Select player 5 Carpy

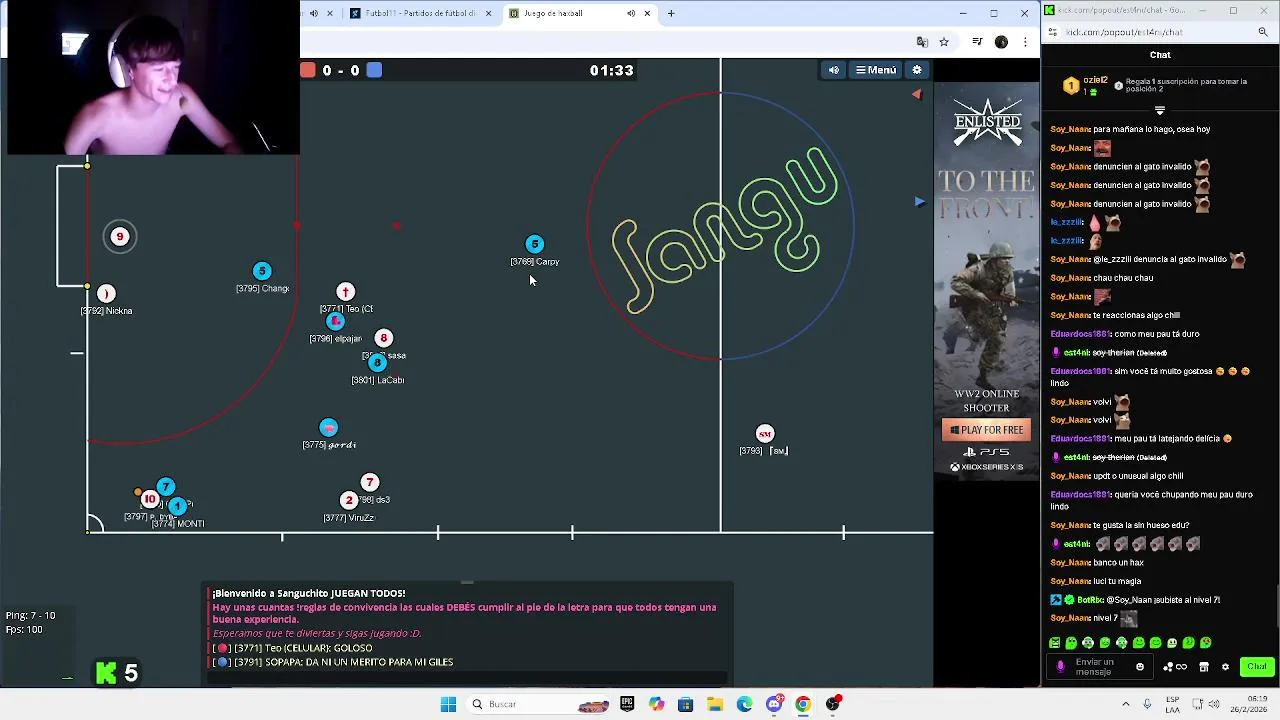click(x=534, y=244)
